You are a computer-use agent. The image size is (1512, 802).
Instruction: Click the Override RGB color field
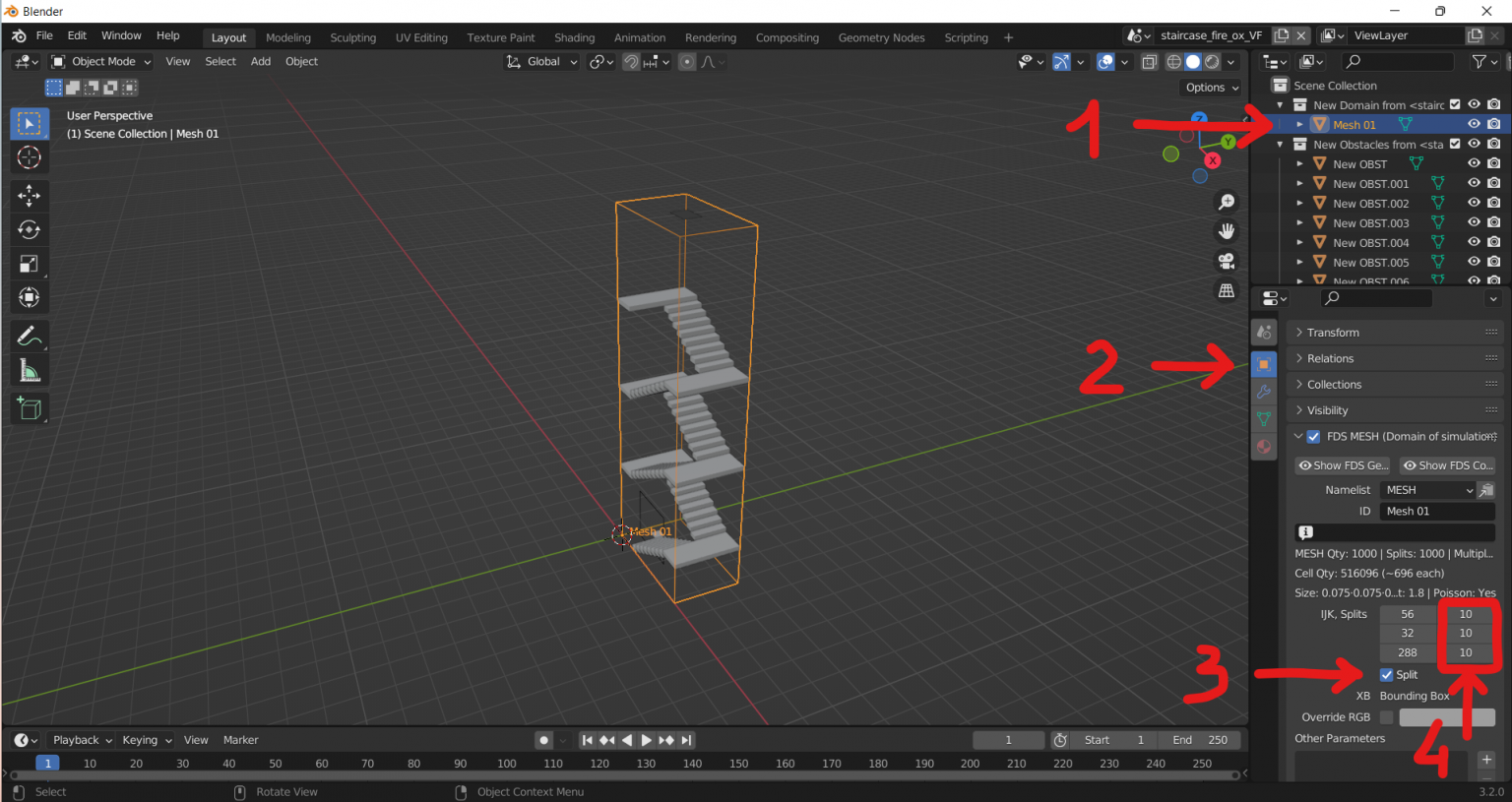pyautogui.click(x=1447, y=717)
